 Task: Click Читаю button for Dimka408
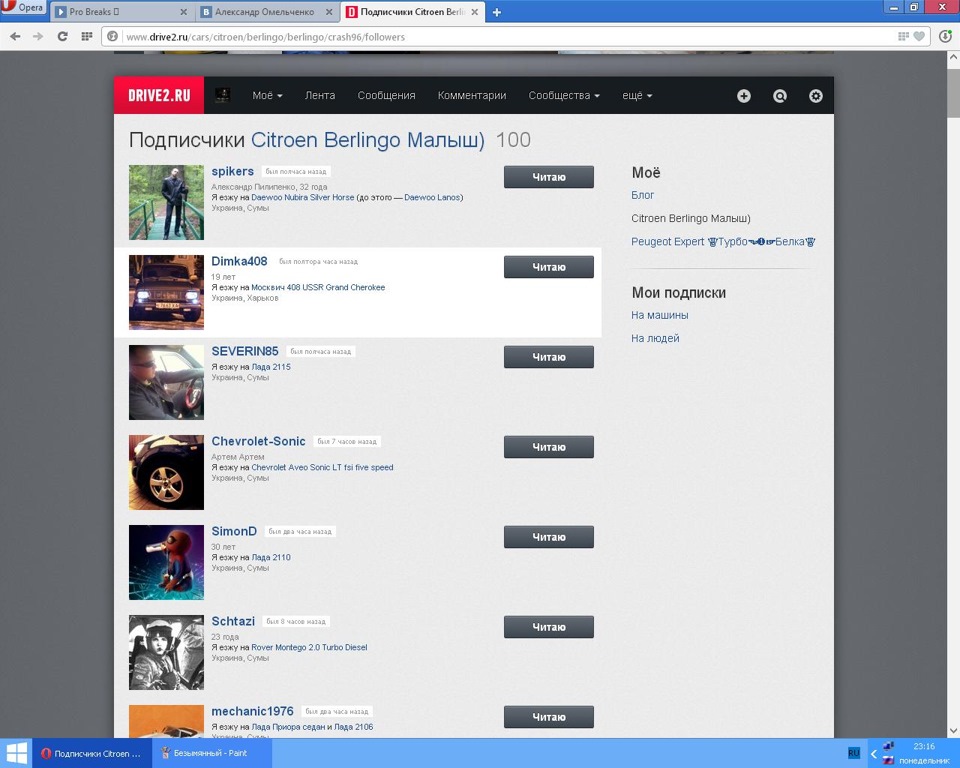549,267
